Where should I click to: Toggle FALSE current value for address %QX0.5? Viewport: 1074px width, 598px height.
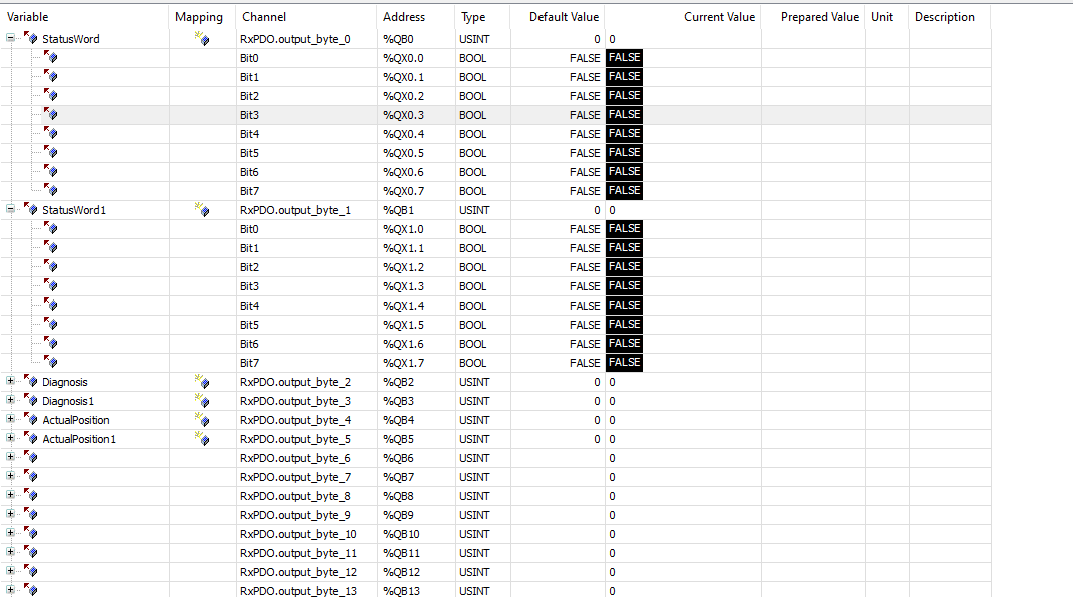[x=624, y=153]
